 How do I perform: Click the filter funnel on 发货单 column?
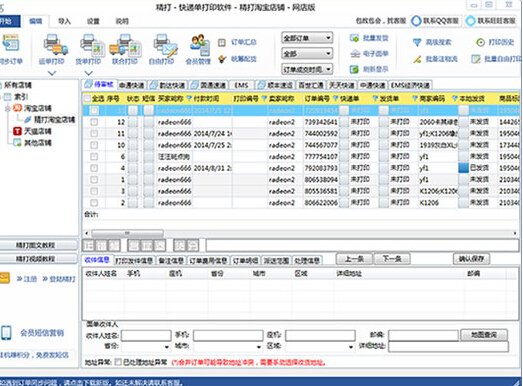point(375,98)
